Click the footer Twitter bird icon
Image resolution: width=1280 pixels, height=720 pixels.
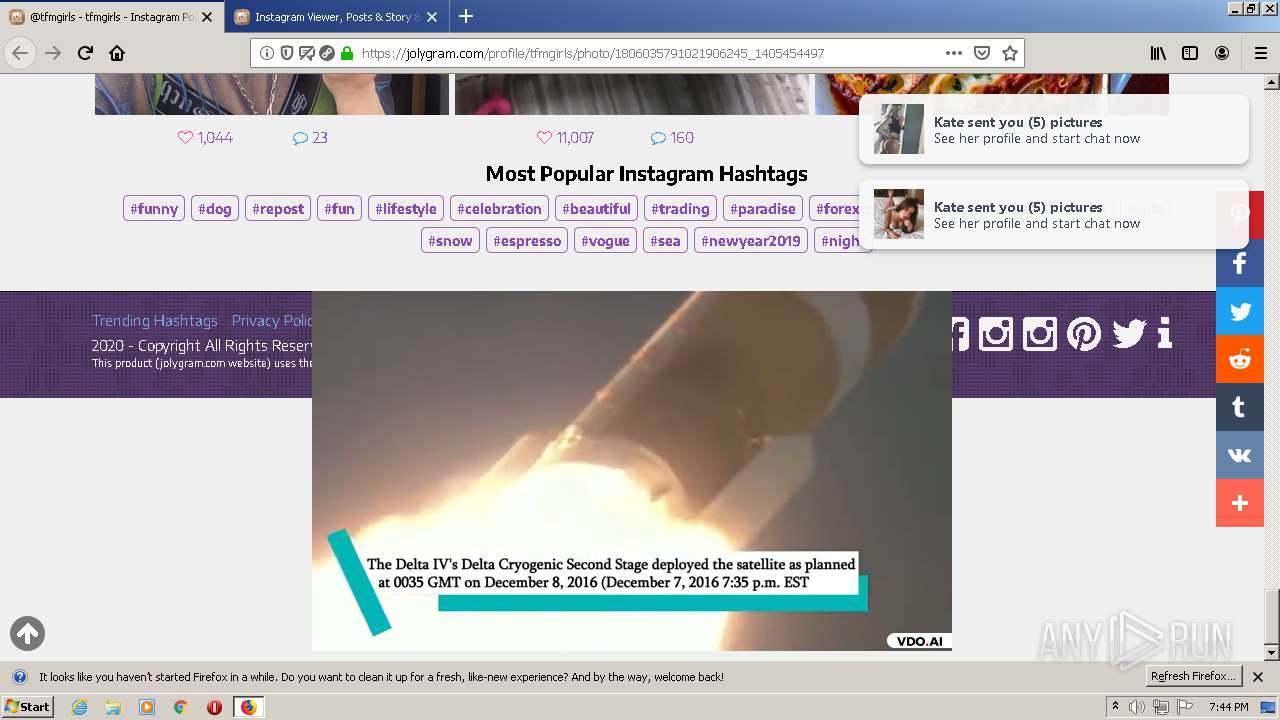1129,333
